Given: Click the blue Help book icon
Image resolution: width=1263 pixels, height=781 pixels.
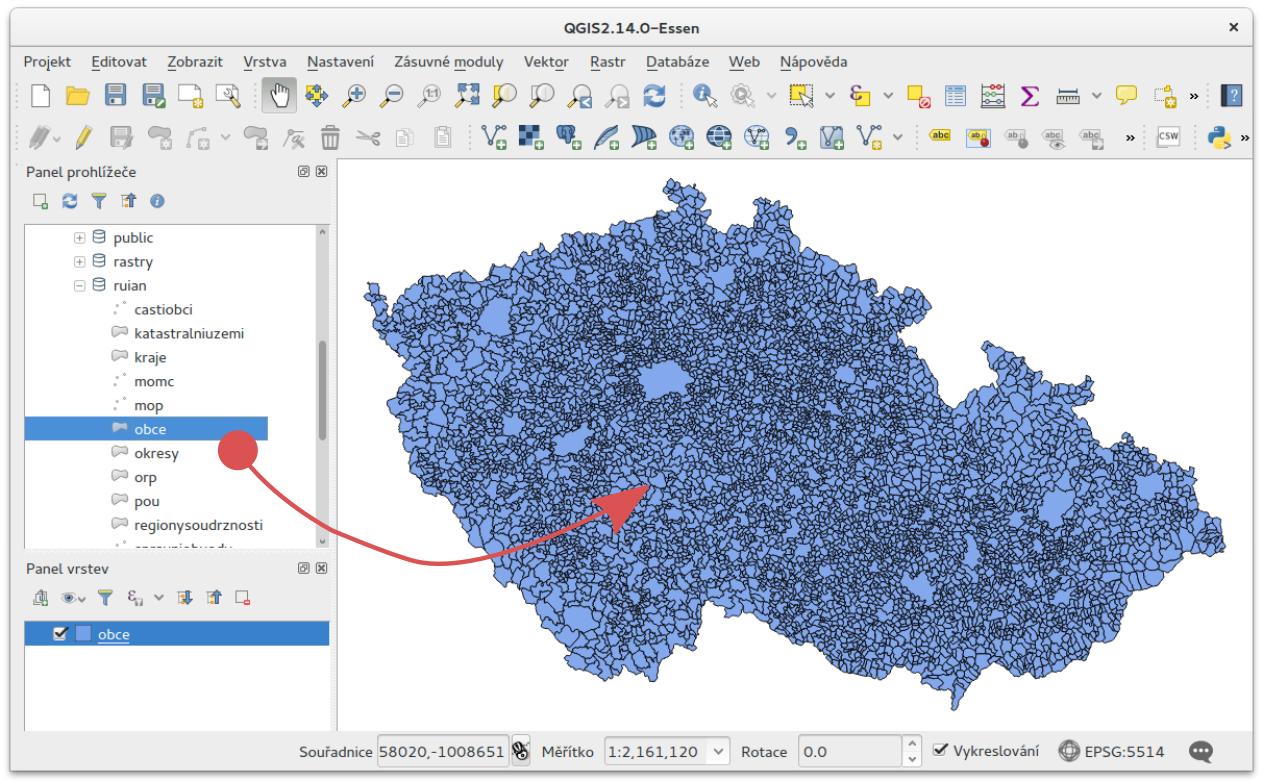Looking at the screenshot, I should [x=1233, y=96].
